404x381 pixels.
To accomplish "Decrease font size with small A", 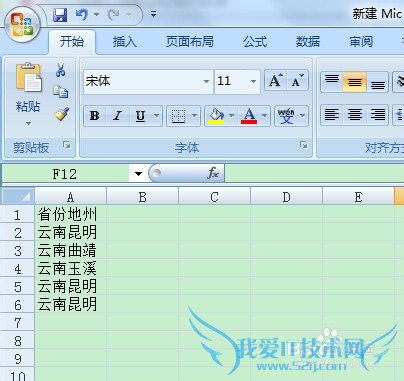I will [x=297, y=80].
